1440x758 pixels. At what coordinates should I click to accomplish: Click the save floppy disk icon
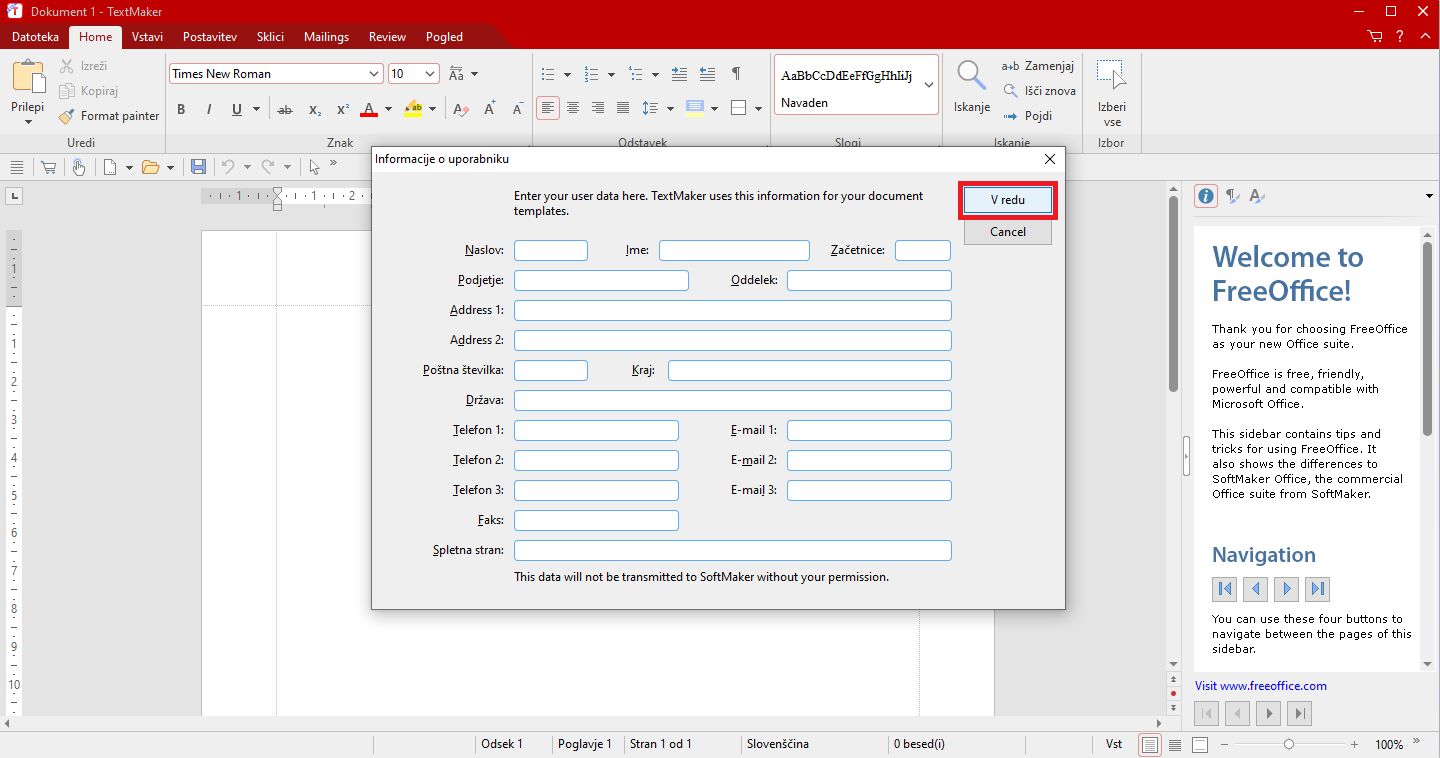click(198, 167)
